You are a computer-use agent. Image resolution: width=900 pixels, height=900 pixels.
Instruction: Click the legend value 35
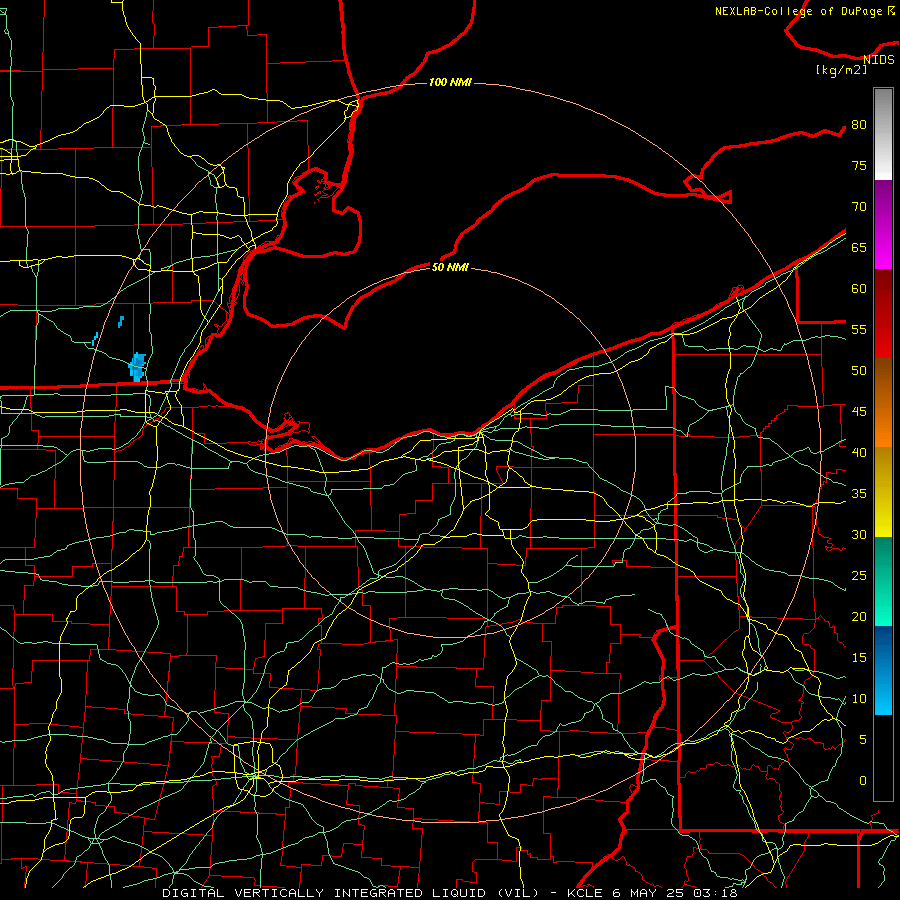859,494
